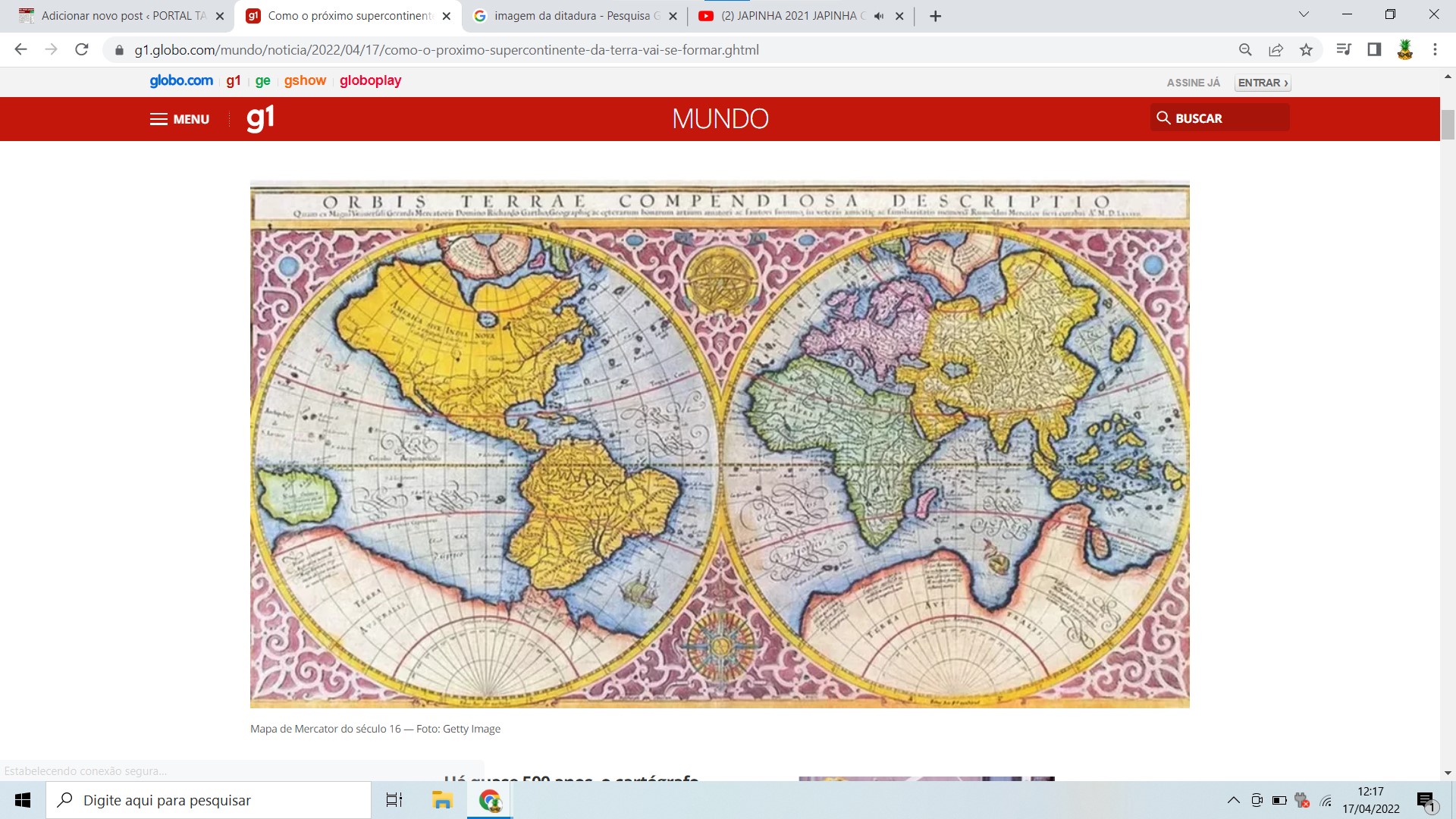Screen dimensions: 1456x819
Task: Open the zoom magnifier in address bar
Action: (1245, 50)
